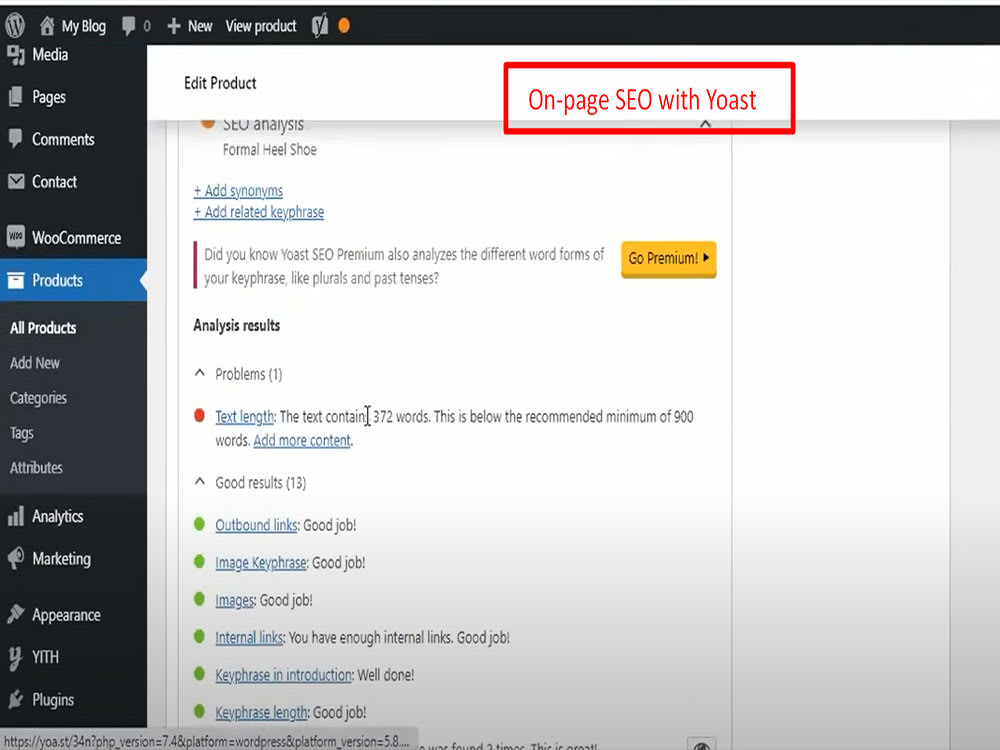Open the comments bubble in admin bar
Image resolution: width=1000 pixels, height=750 pixels.
coord(128,26)
